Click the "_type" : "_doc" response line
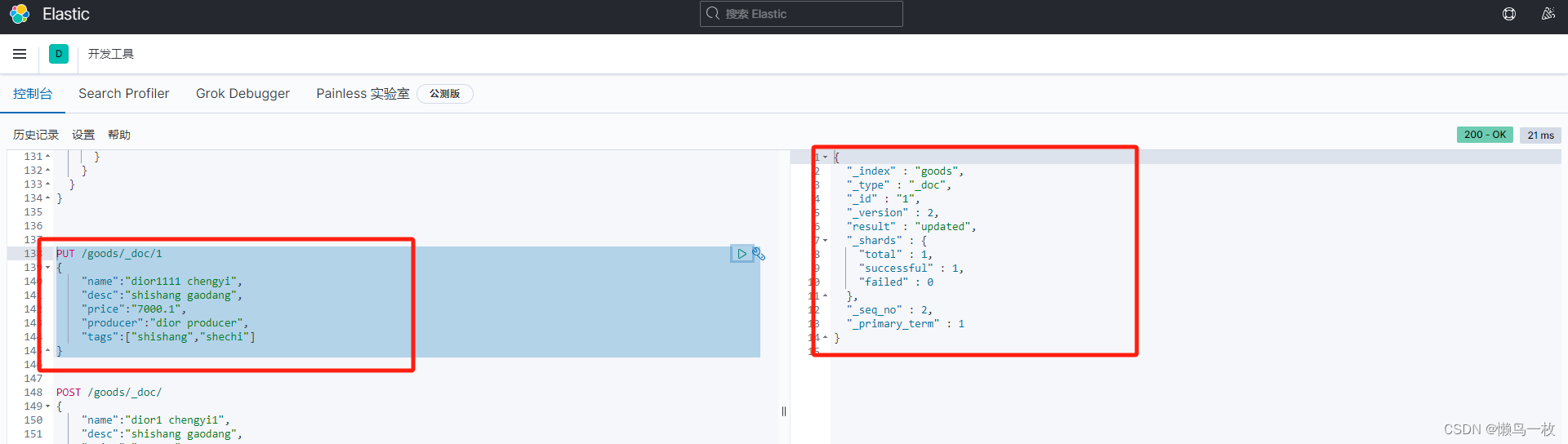Screen dimensions: 1568x444 coord(899,185)
